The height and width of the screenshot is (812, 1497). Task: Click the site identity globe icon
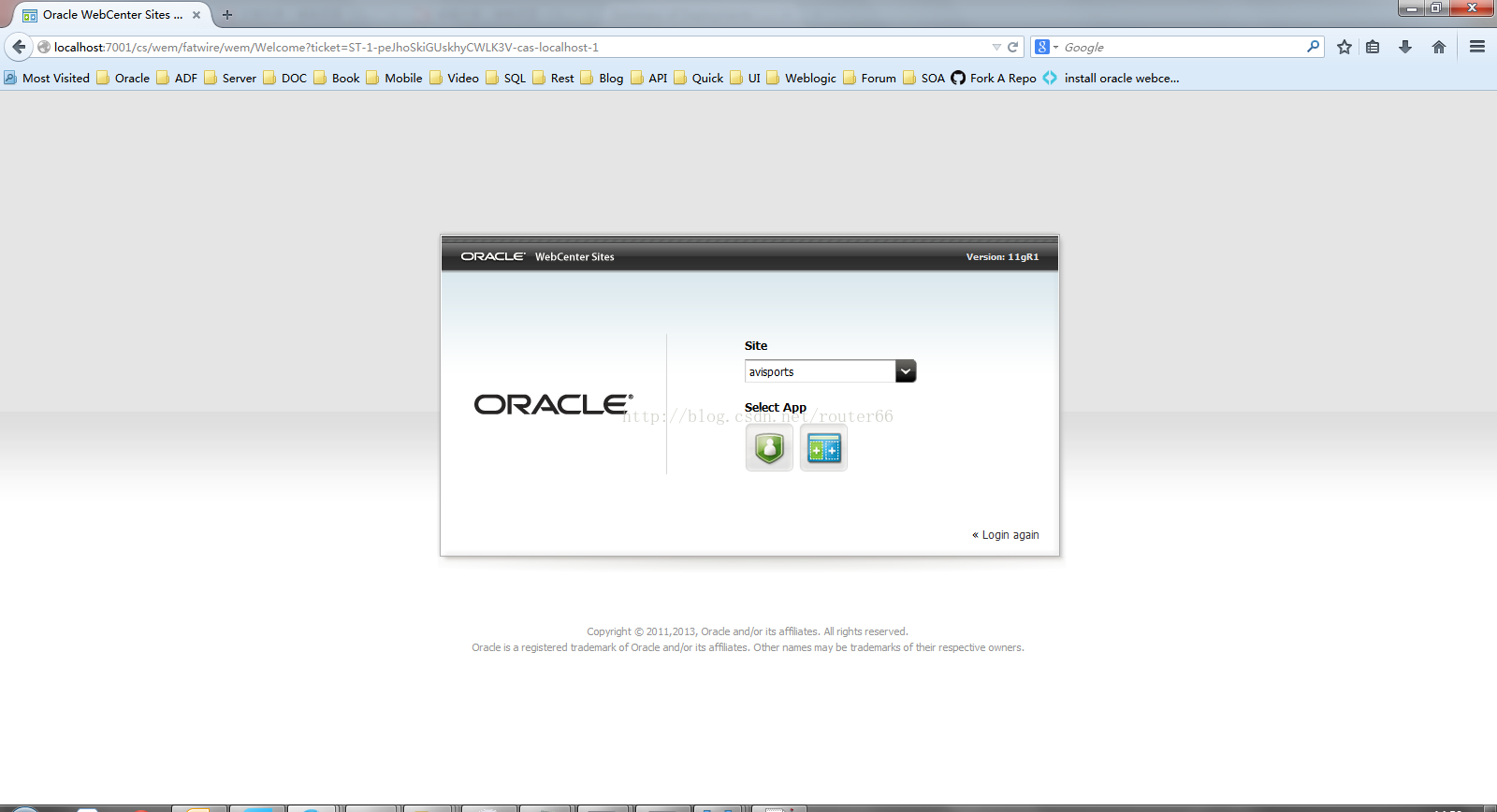tap(43, 47)
